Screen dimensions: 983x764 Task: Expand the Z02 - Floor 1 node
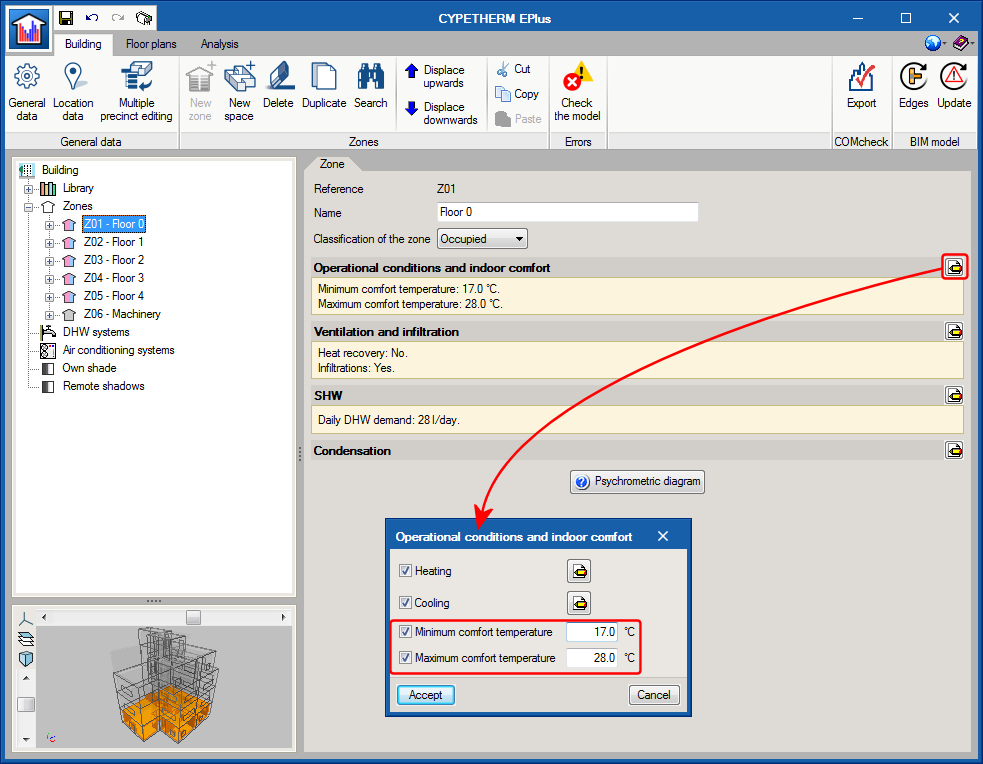coord(49,242)
